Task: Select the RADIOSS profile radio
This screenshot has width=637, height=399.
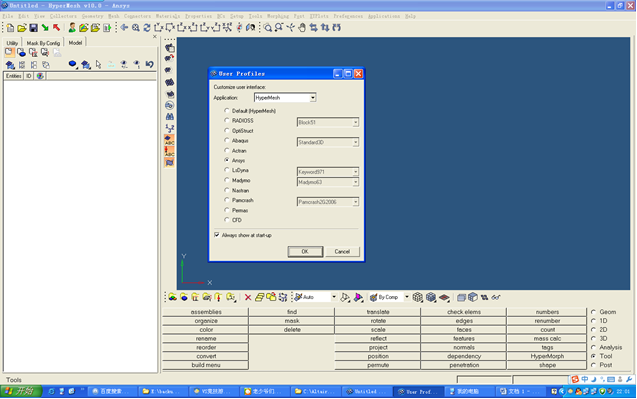Action: (x=227, y=120)
